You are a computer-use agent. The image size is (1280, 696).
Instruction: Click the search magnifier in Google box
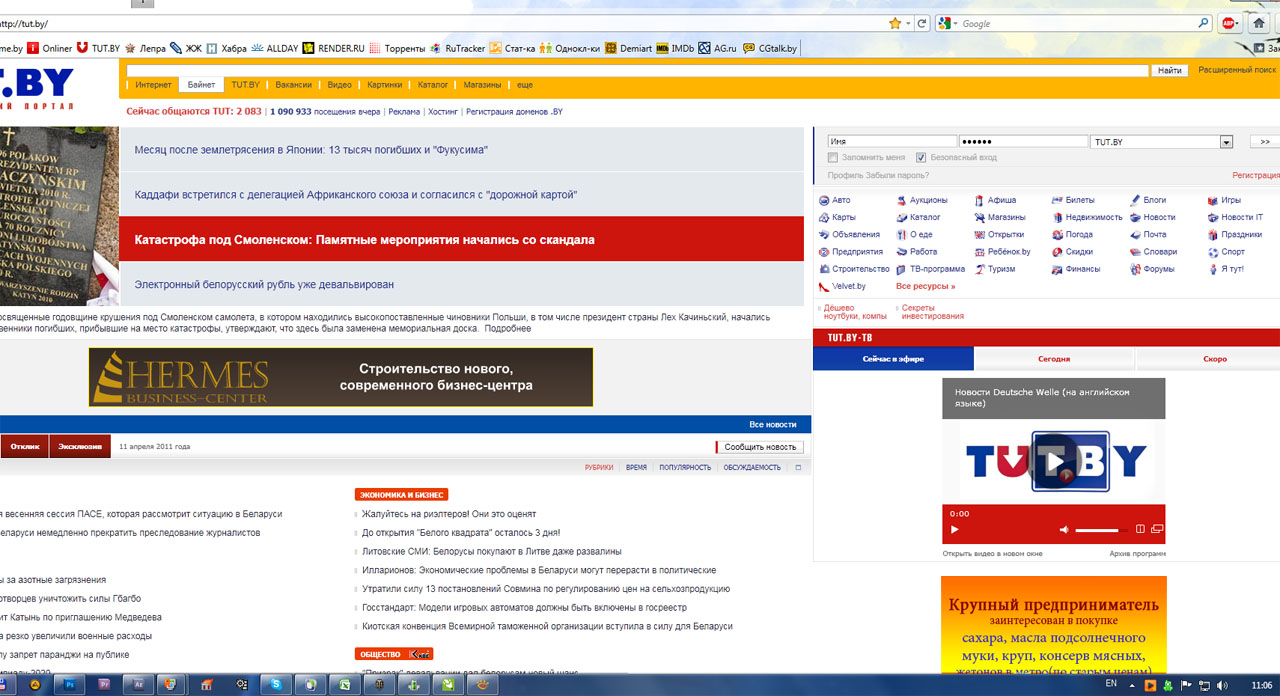(x=1204, y=23)
